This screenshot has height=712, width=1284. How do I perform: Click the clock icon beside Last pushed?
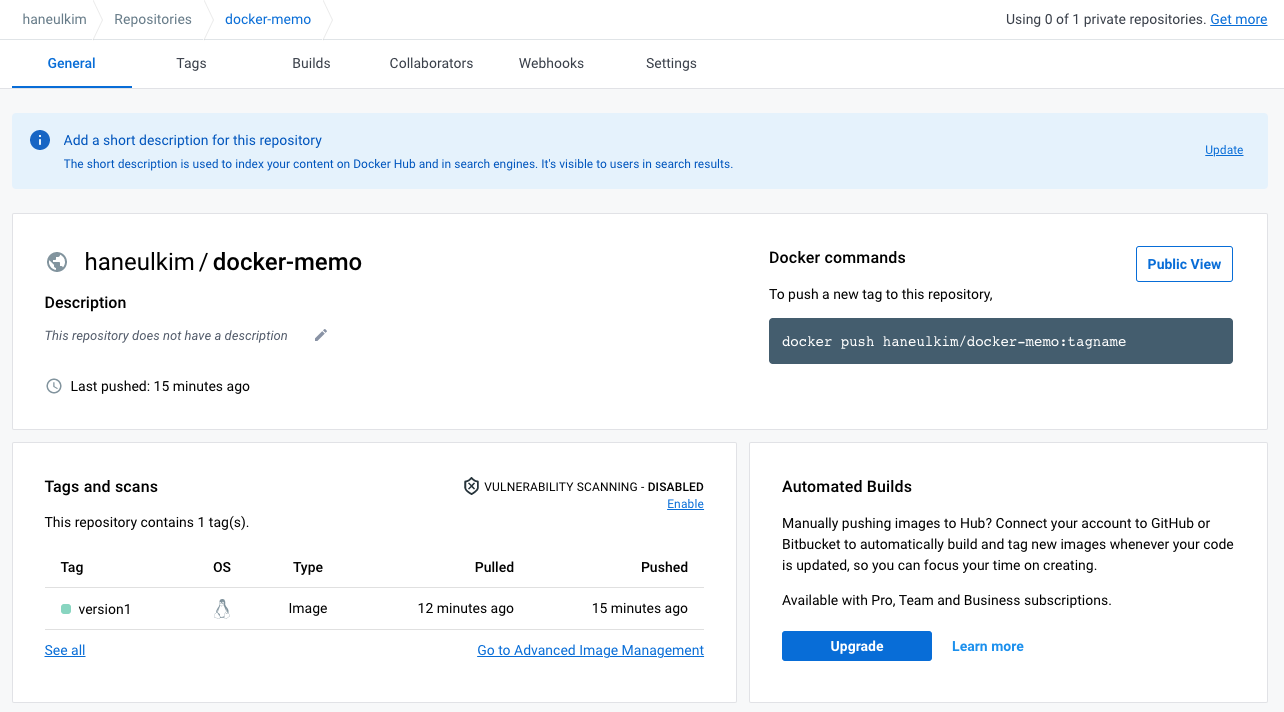click(x=54, y=386)
